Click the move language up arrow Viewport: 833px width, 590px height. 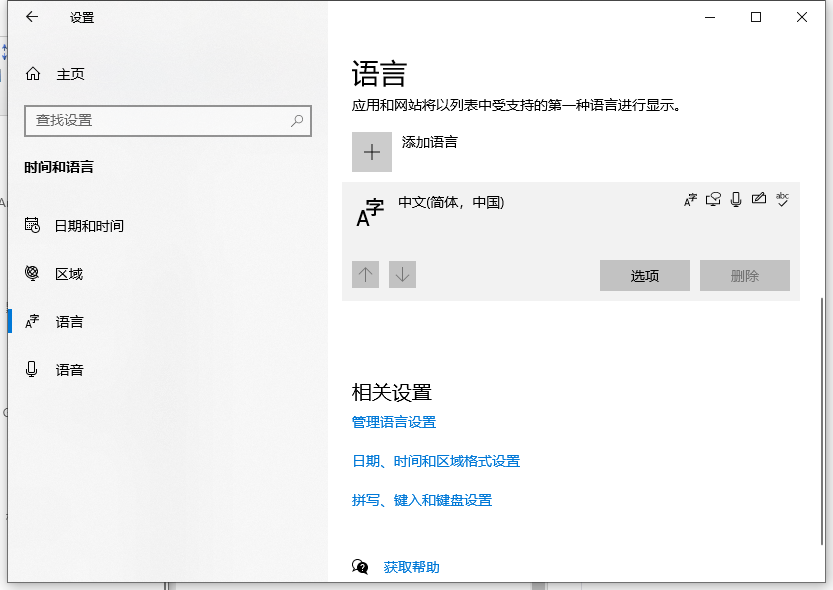tap(365, 275)
